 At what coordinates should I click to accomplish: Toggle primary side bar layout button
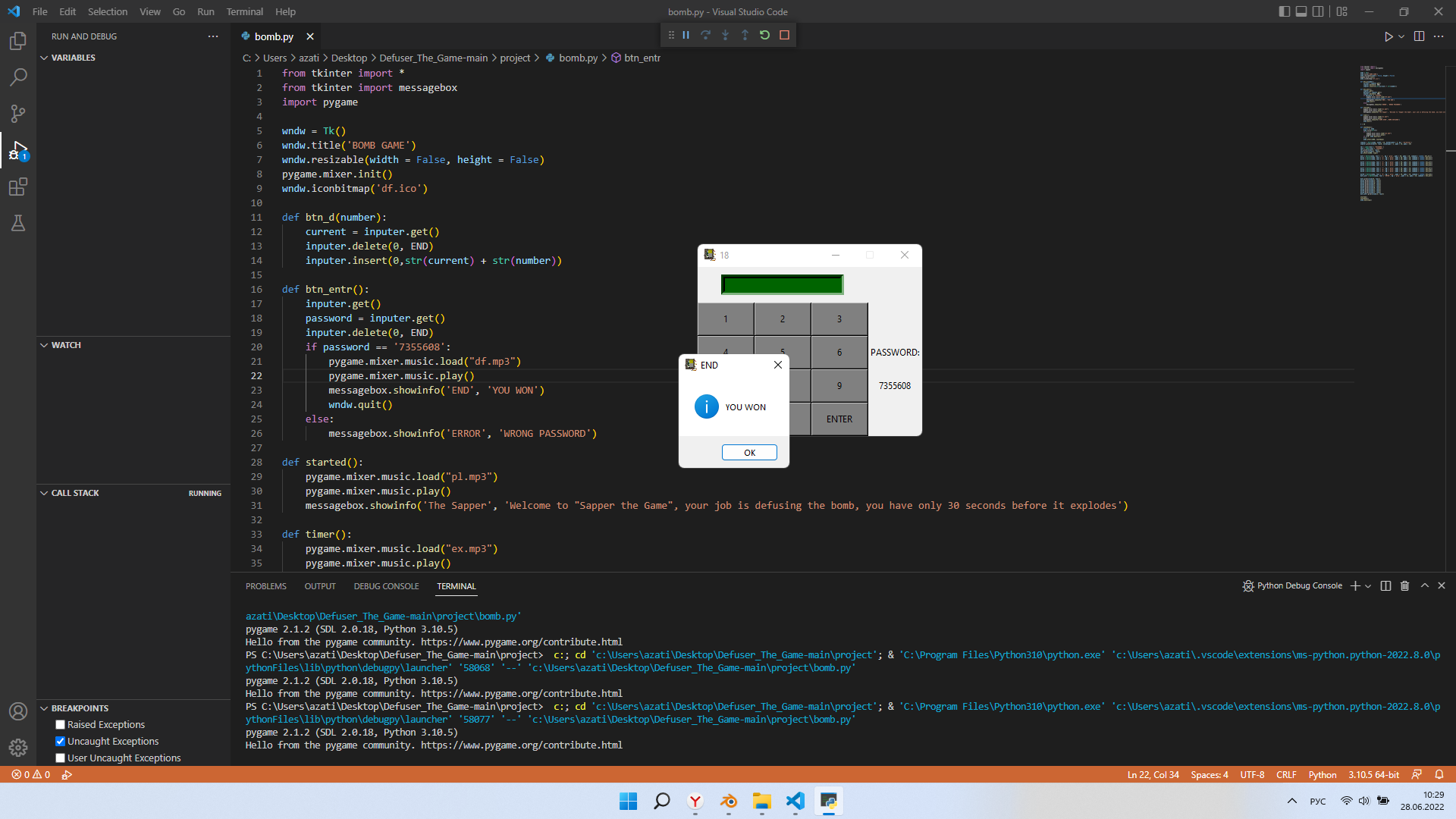(x=1284, y=11)
